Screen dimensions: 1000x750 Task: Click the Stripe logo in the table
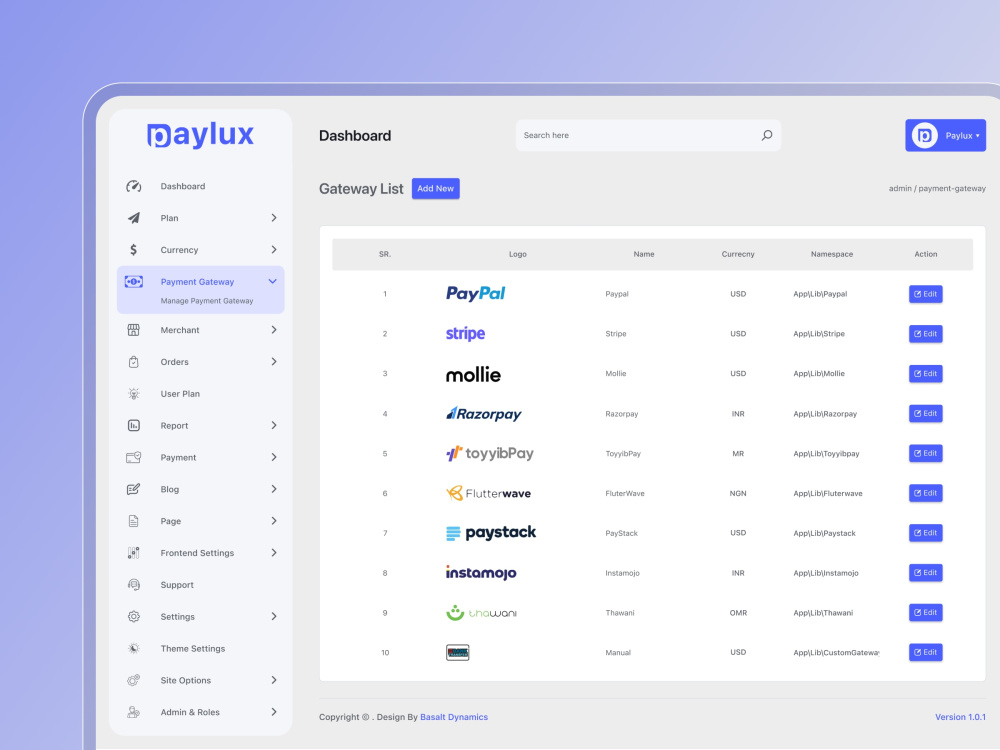[465, 334]
